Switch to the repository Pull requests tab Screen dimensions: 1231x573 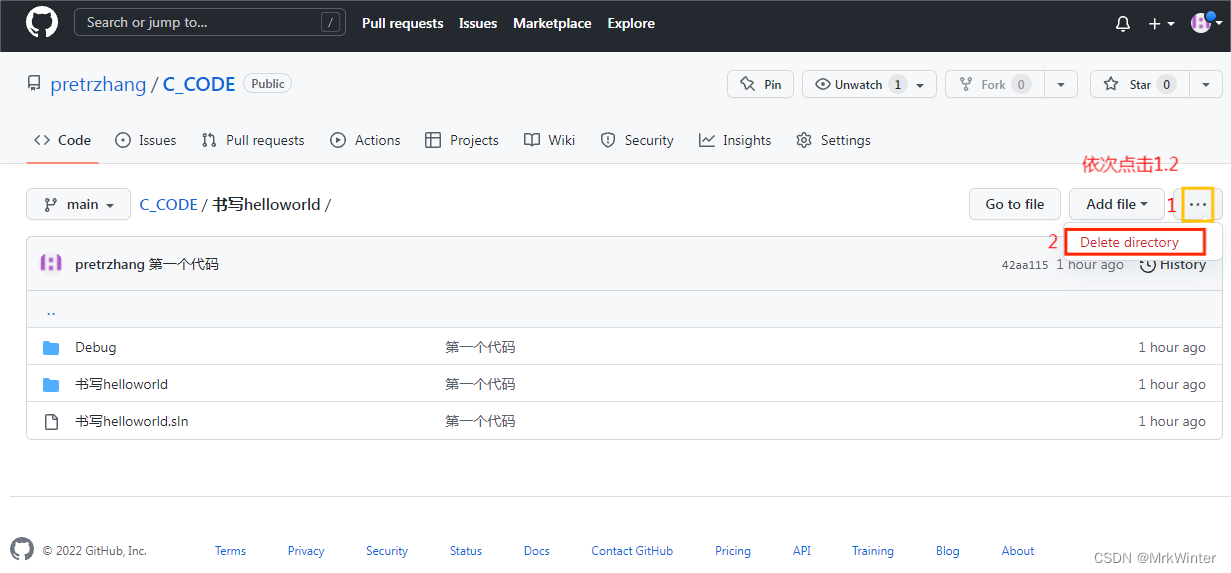(253, 140)
